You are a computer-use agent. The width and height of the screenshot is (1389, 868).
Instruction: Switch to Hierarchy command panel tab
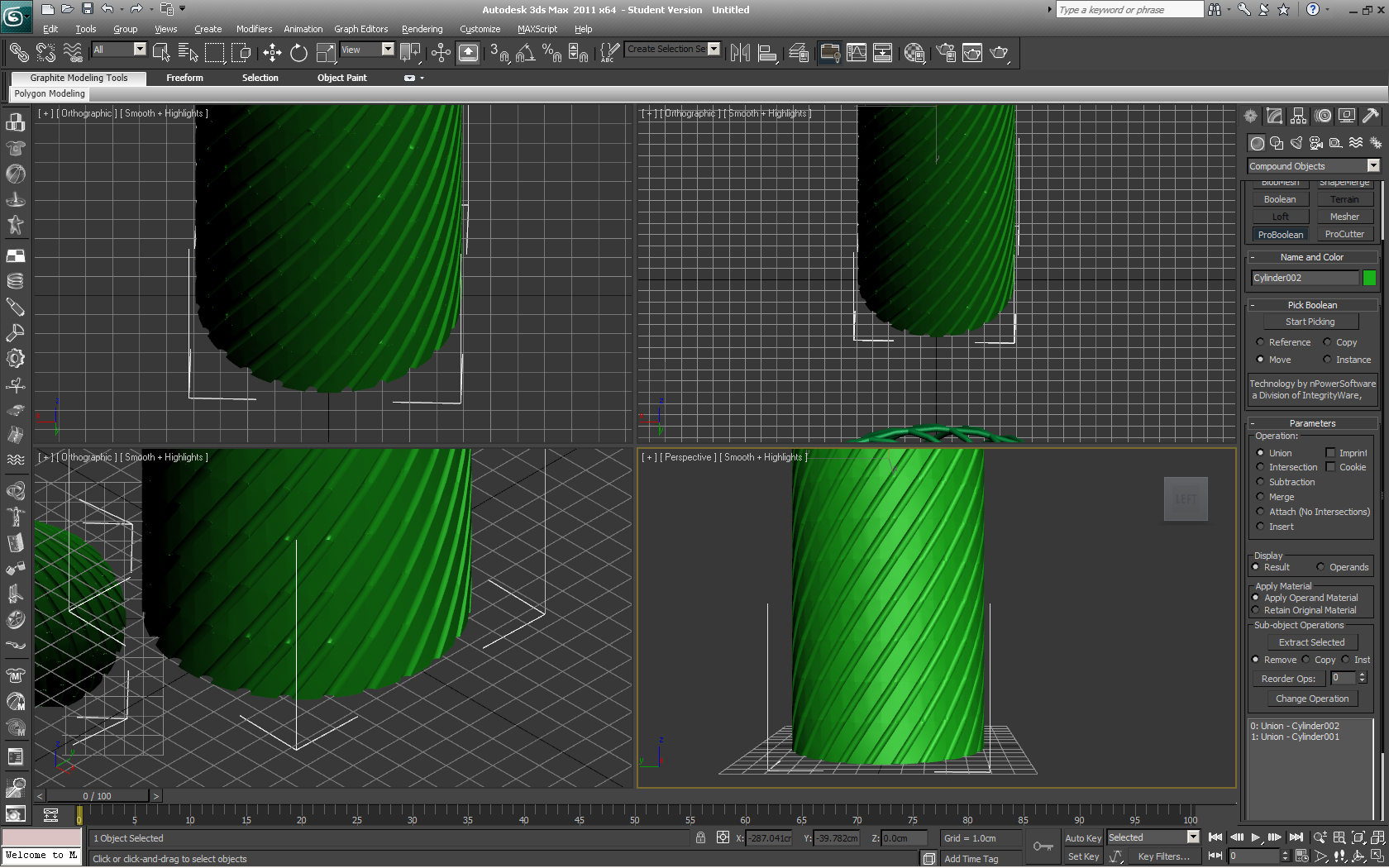(x=1299, y=116)
